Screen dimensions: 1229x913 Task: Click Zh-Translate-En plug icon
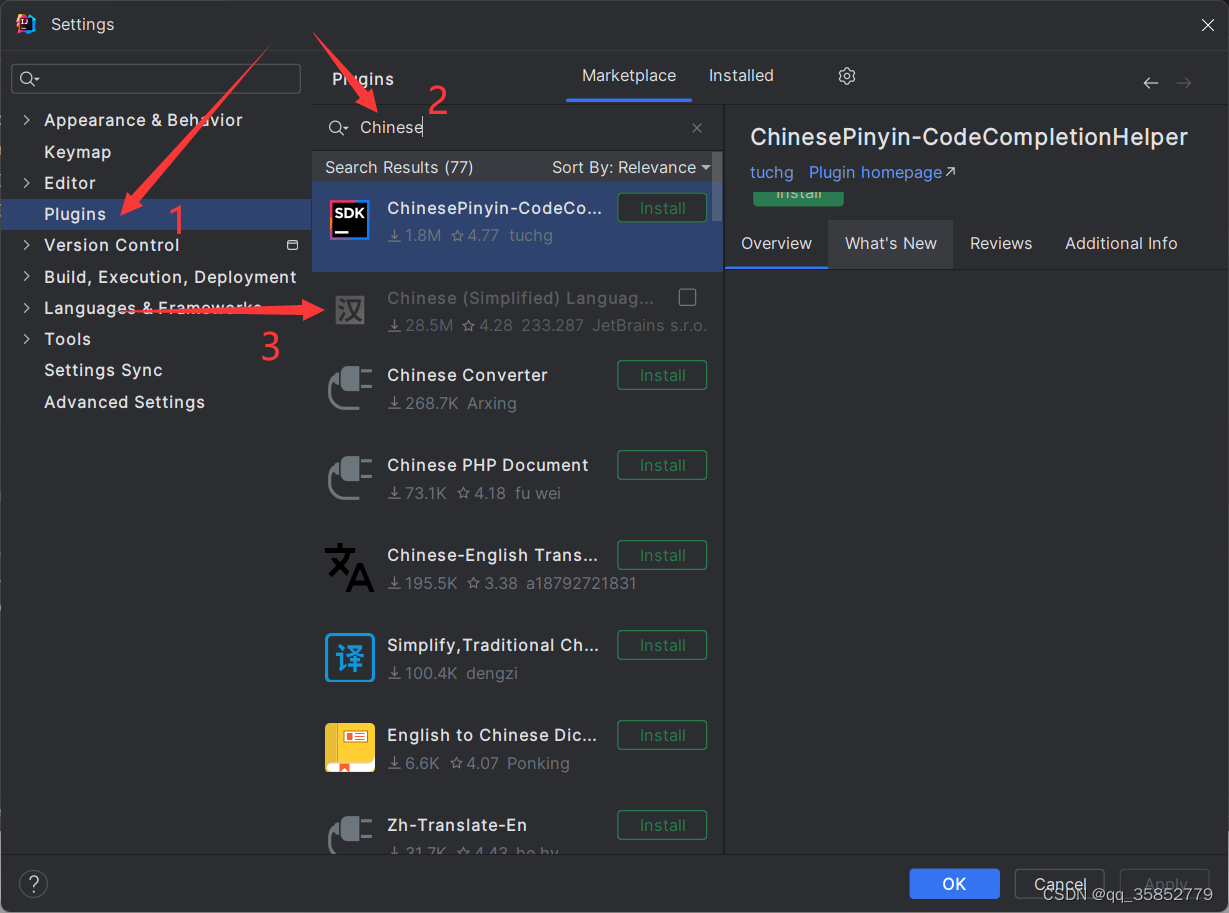tap(350, 835)
